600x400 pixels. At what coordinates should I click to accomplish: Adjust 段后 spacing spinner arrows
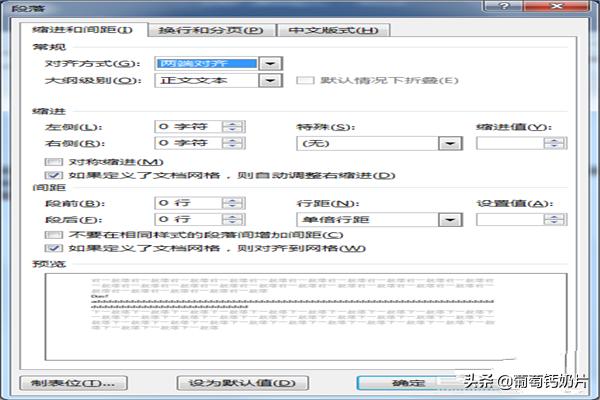233,219
